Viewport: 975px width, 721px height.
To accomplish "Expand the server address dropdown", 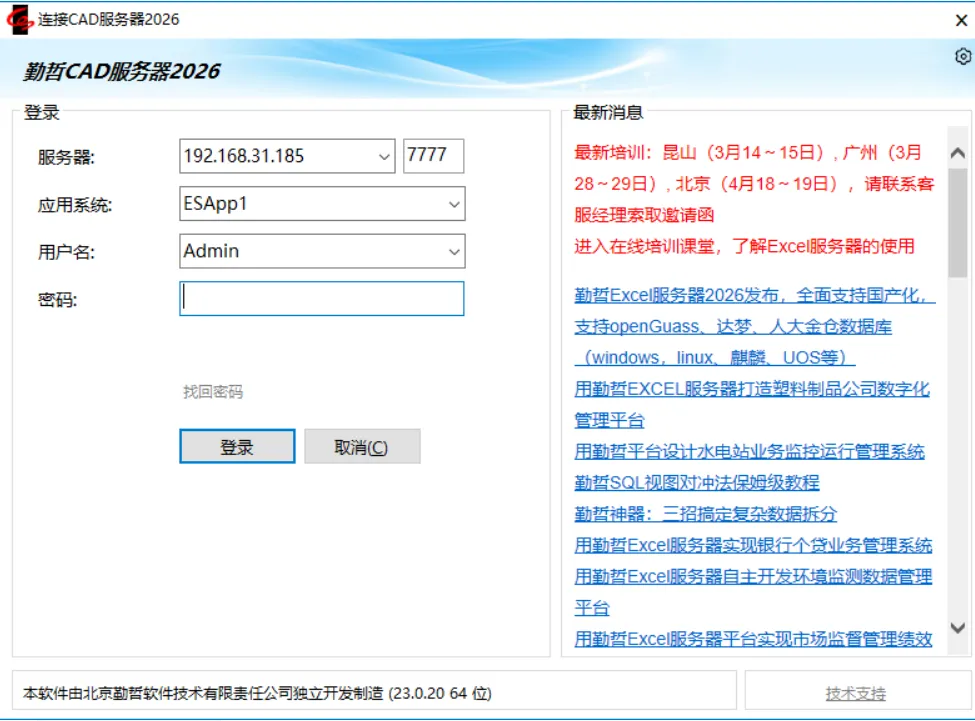I will (384, 157).
